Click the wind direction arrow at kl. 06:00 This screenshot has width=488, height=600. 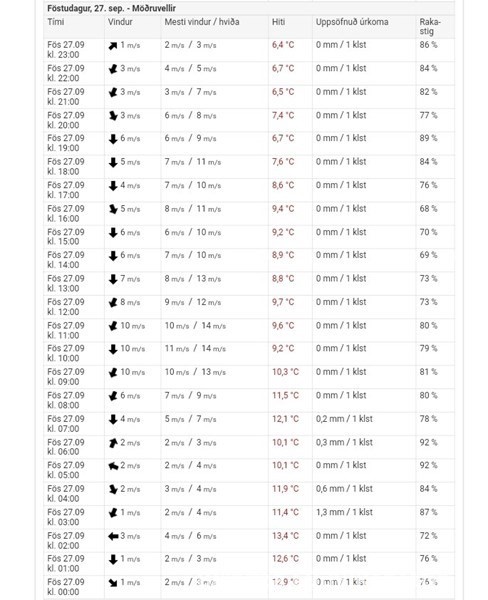click(x=113, y=443)
